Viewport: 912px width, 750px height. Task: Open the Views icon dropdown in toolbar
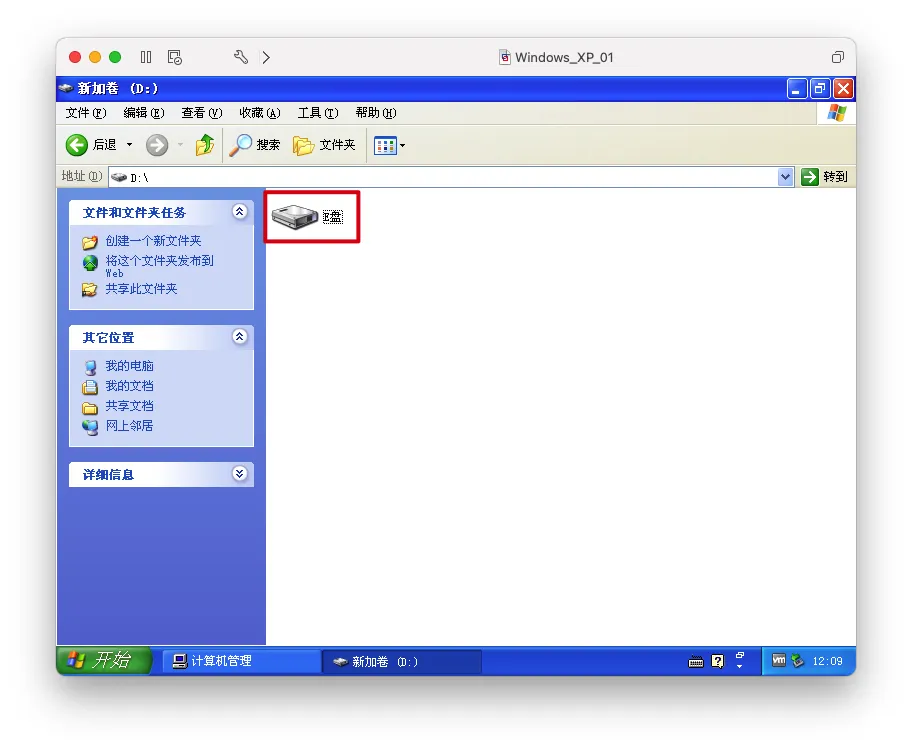point(389,145)
